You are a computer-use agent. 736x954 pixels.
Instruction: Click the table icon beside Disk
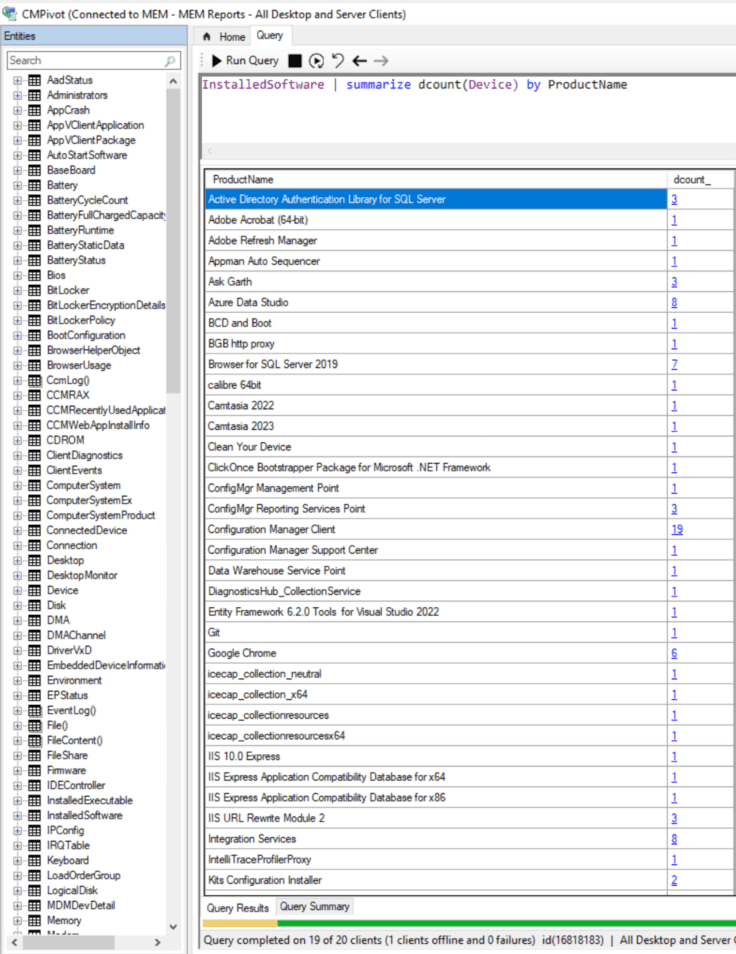click(x=35, y=605)
